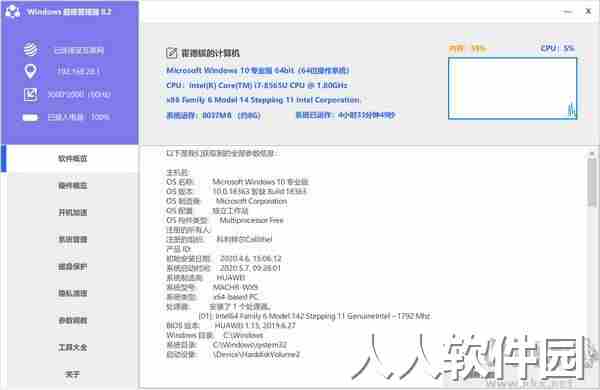Viewport: 600px width, 390px height.
Task: Click the MACHR-WX9 system model row
Action: [x=212, y=287]
